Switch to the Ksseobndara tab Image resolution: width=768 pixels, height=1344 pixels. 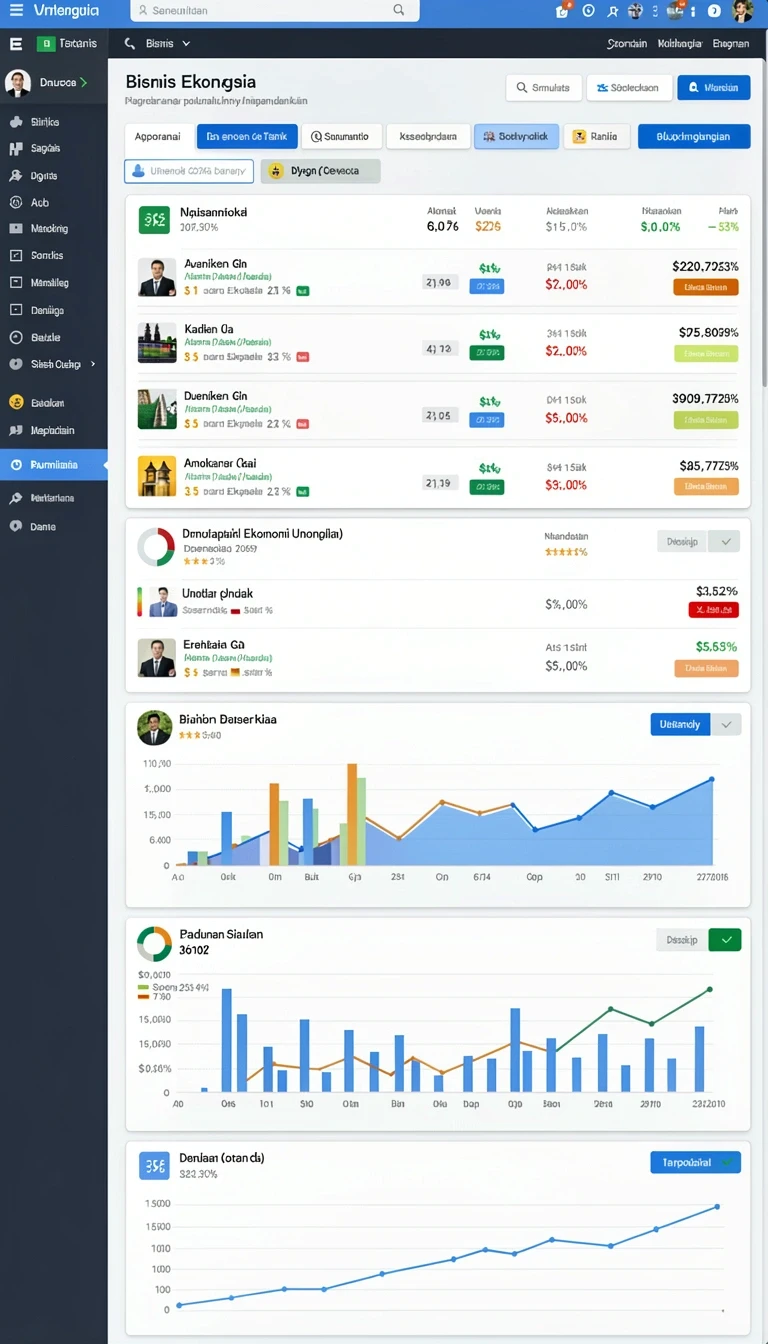pos(428,136)
